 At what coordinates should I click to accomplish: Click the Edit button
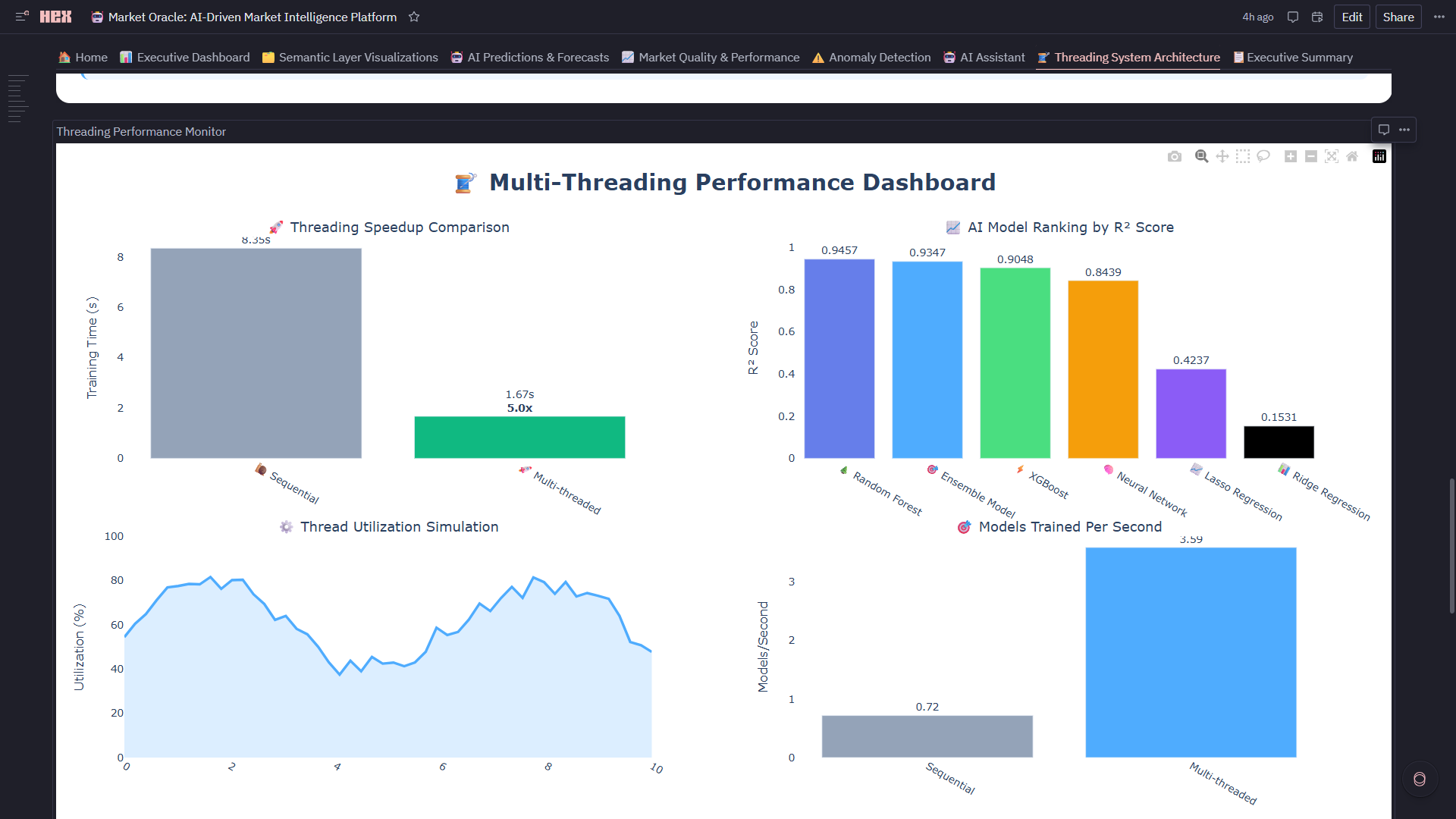click(1351, 17)
